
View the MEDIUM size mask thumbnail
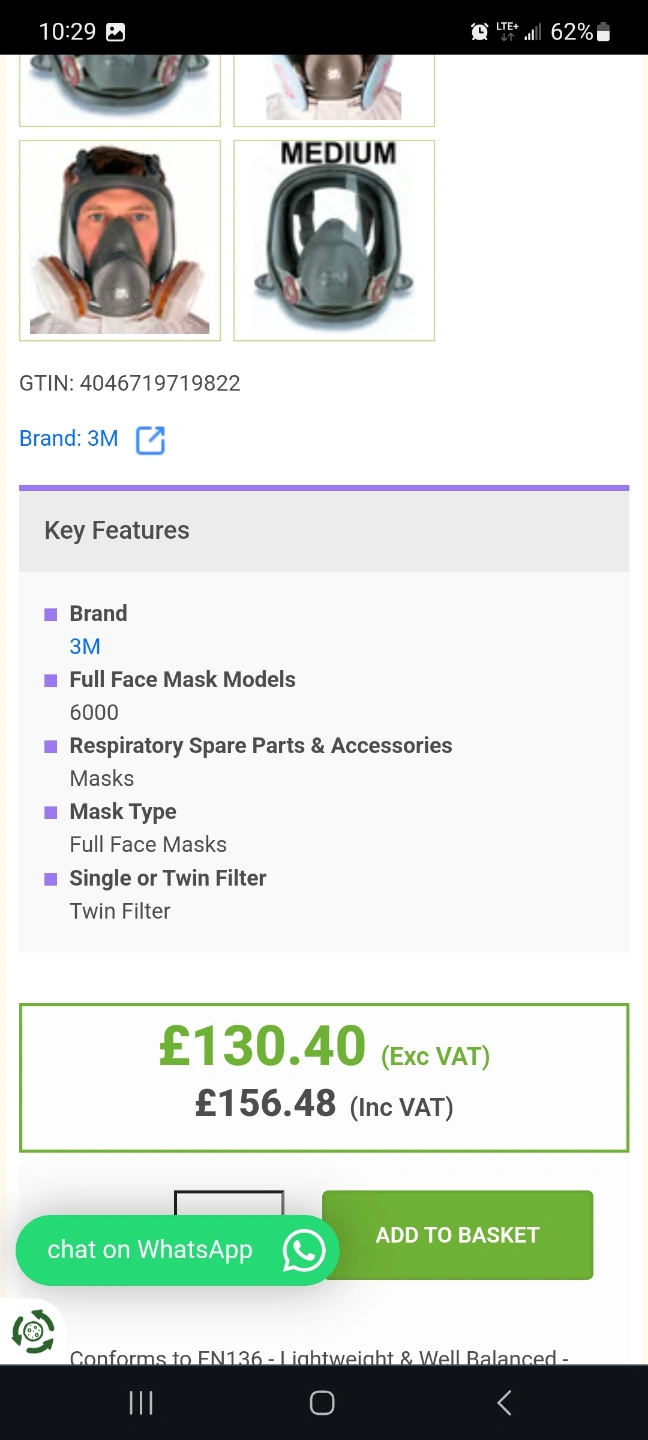pos(334,241)
